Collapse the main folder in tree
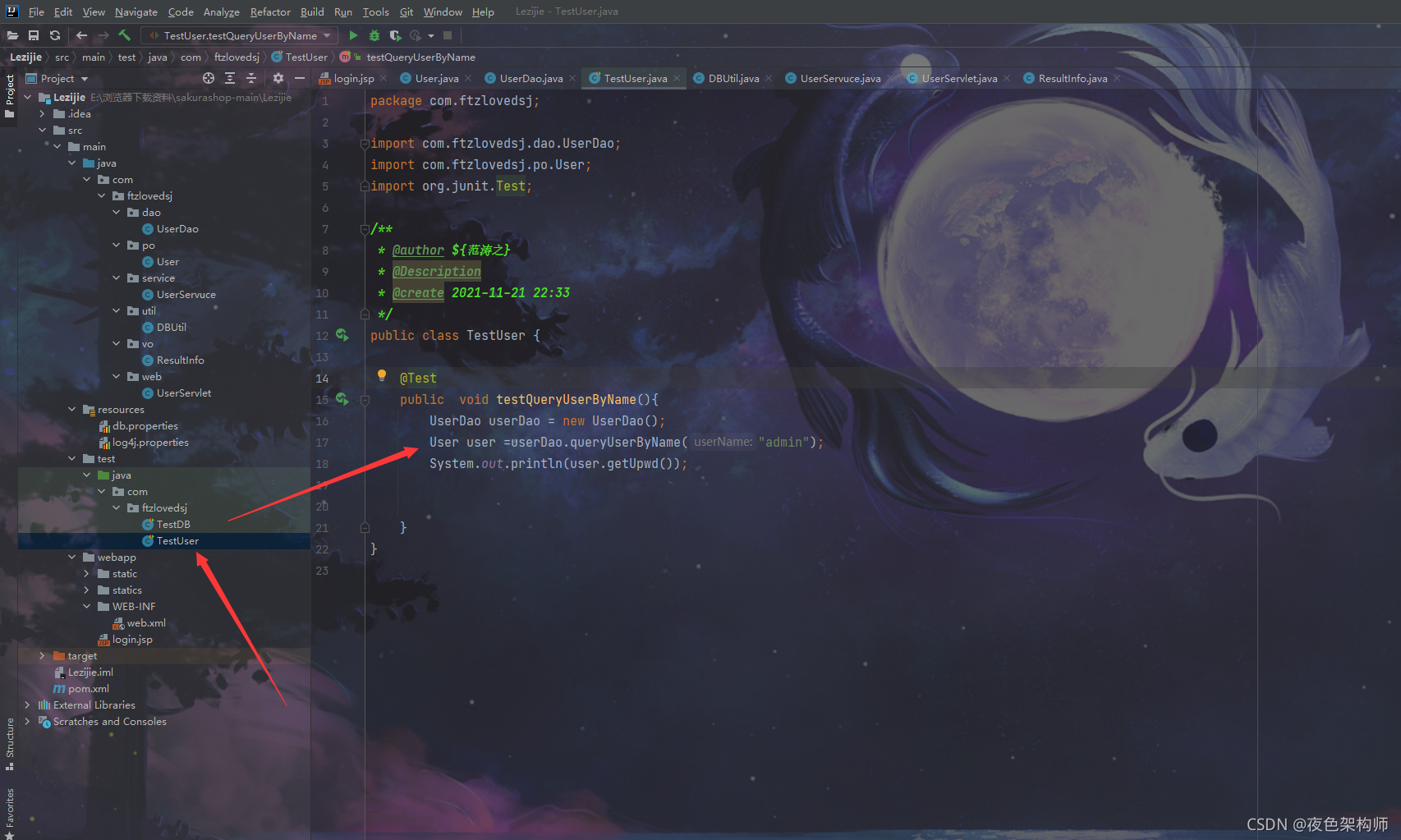Image resolution: width=1401 pixels, height=840 pixels. (57, 146)
